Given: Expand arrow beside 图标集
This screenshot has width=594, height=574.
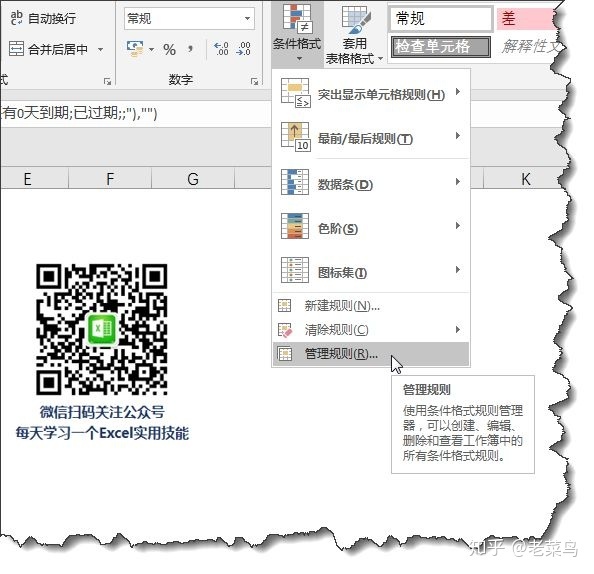Looking at the screenshot, I should point(458,269).
